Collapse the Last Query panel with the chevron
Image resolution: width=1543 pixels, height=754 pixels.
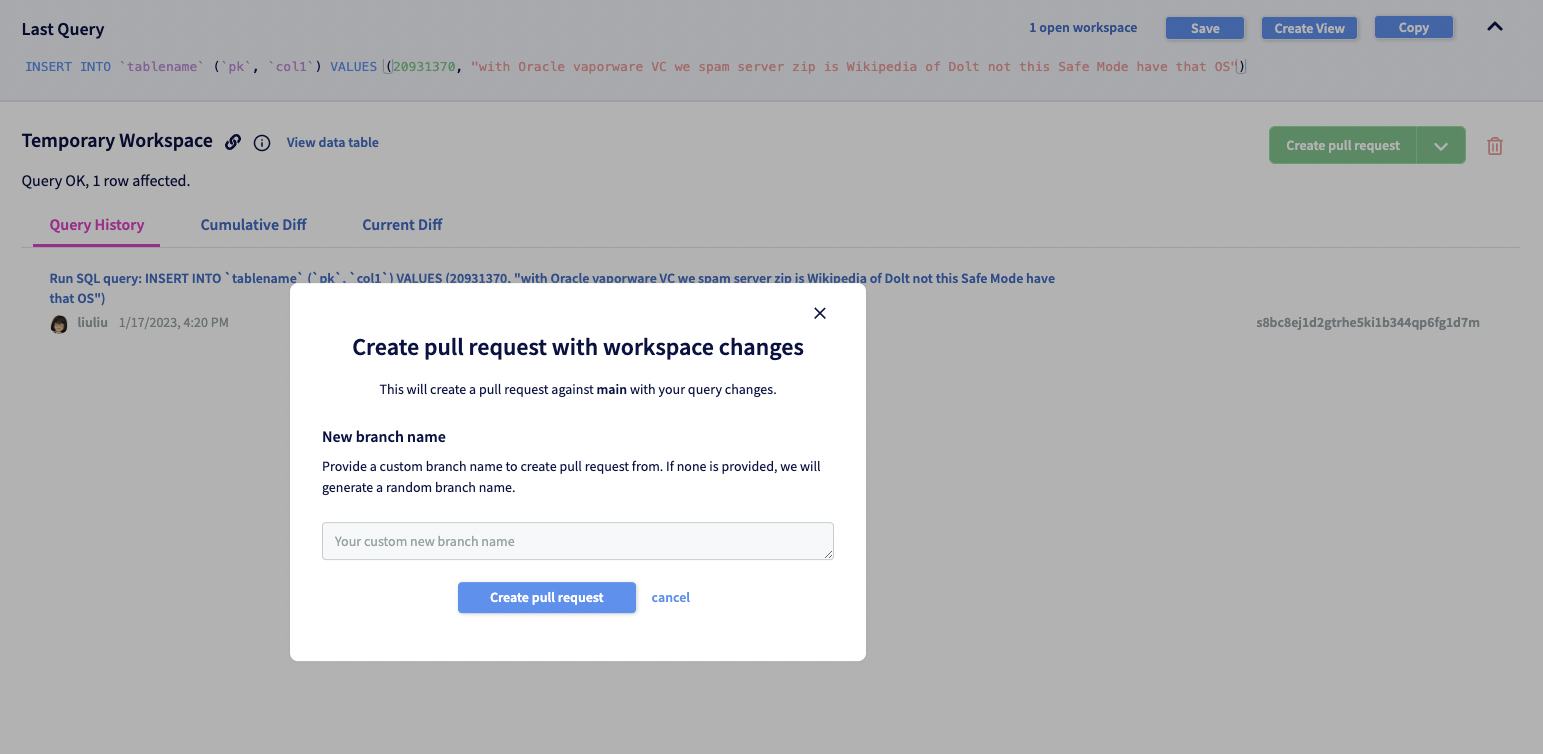point(1495,27)
